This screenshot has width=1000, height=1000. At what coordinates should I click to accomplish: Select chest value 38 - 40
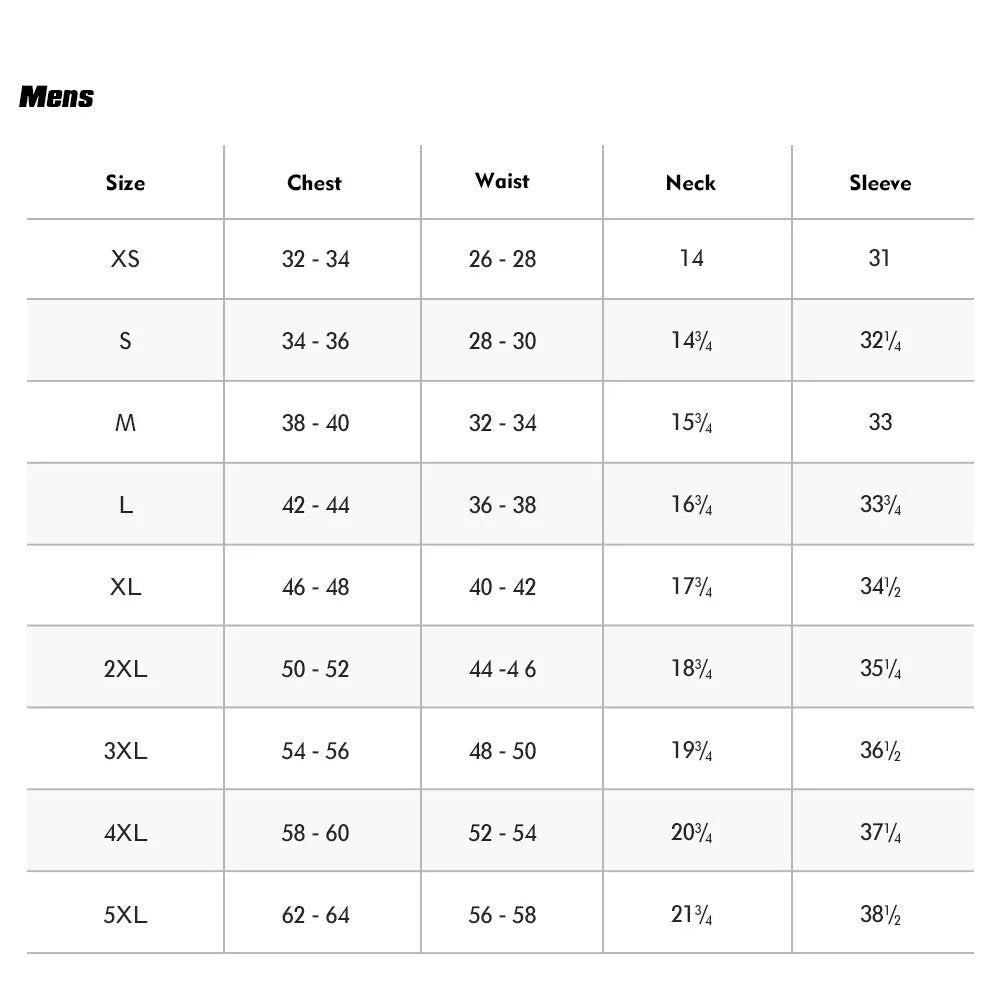point(316,423)
